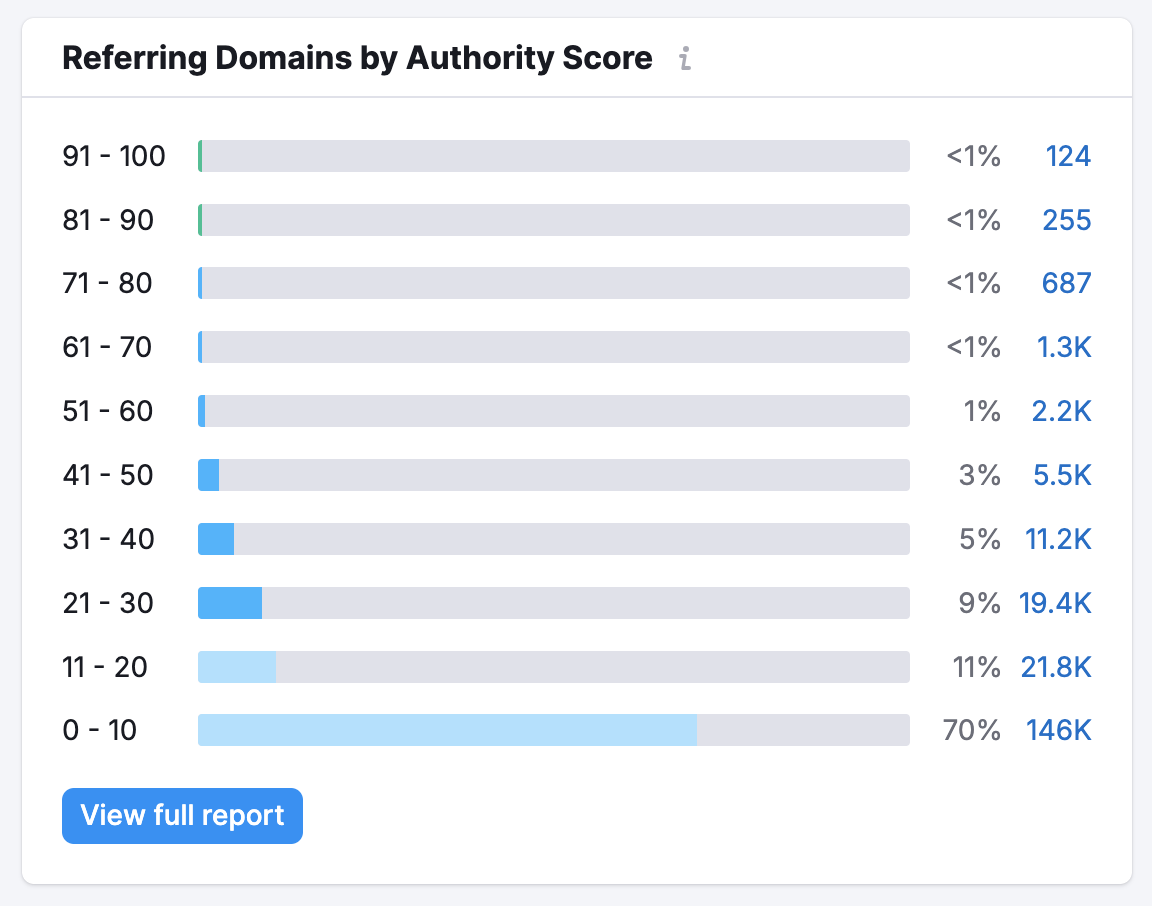Open the 19.4K domains link for 21-30
Screen dimensions: 1152x906
(x=1057, y=602)
